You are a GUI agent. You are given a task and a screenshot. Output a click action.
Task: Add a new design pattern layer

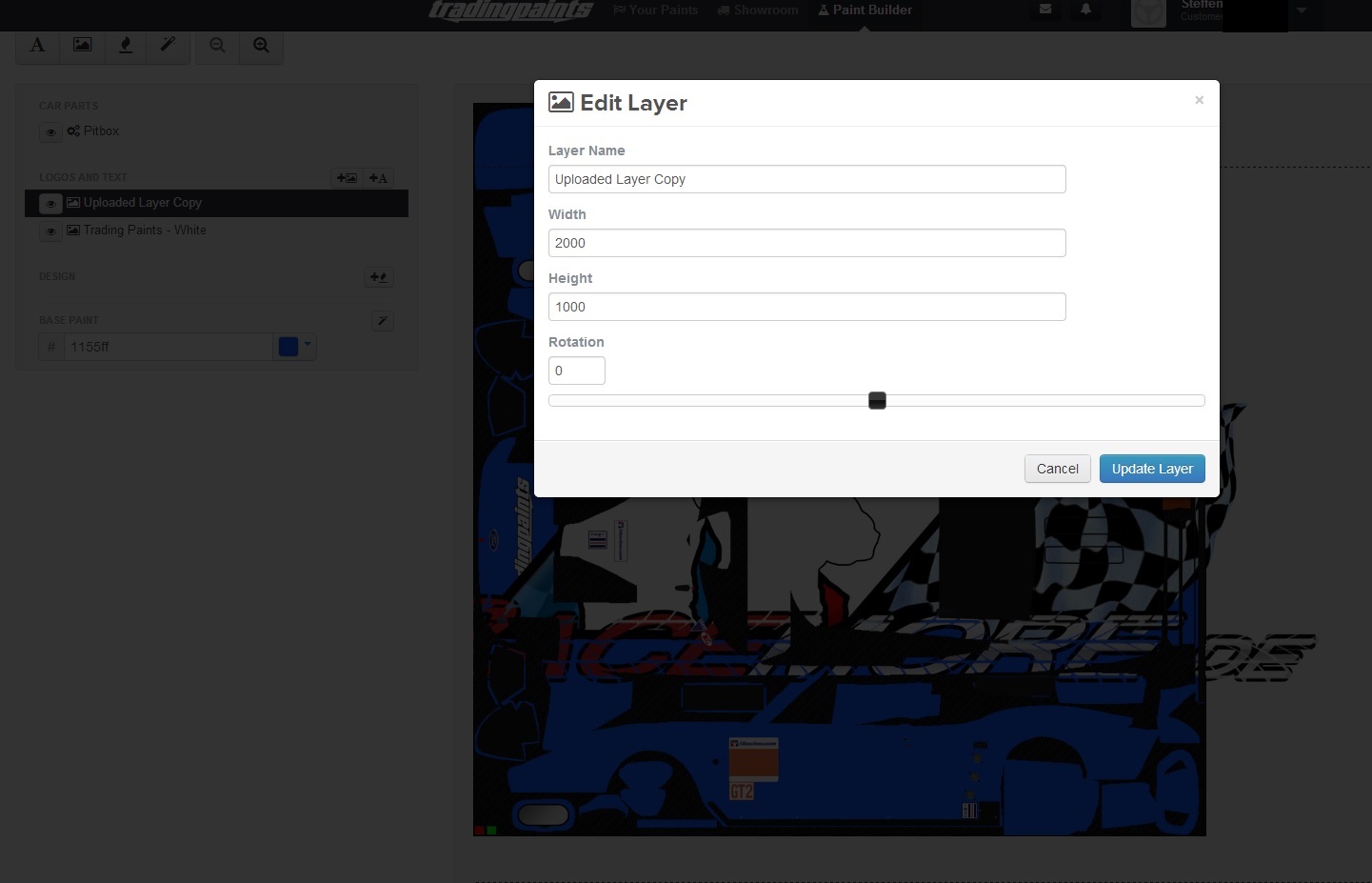click(x=378, y=277)
